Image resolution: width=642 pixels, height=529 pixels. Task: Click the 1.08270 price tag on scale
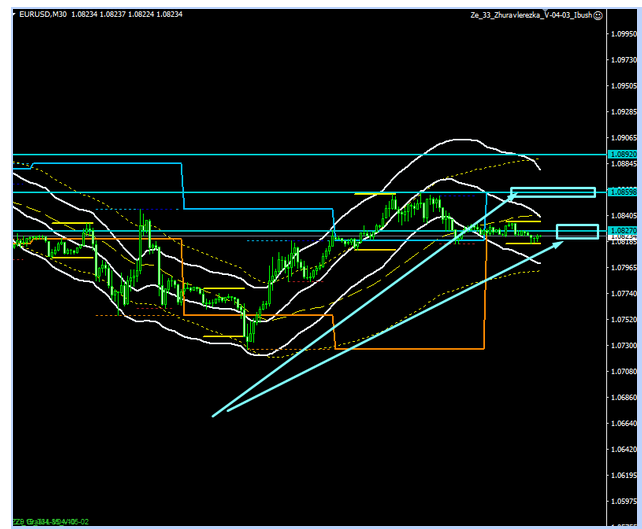click(x=622, y=231)
